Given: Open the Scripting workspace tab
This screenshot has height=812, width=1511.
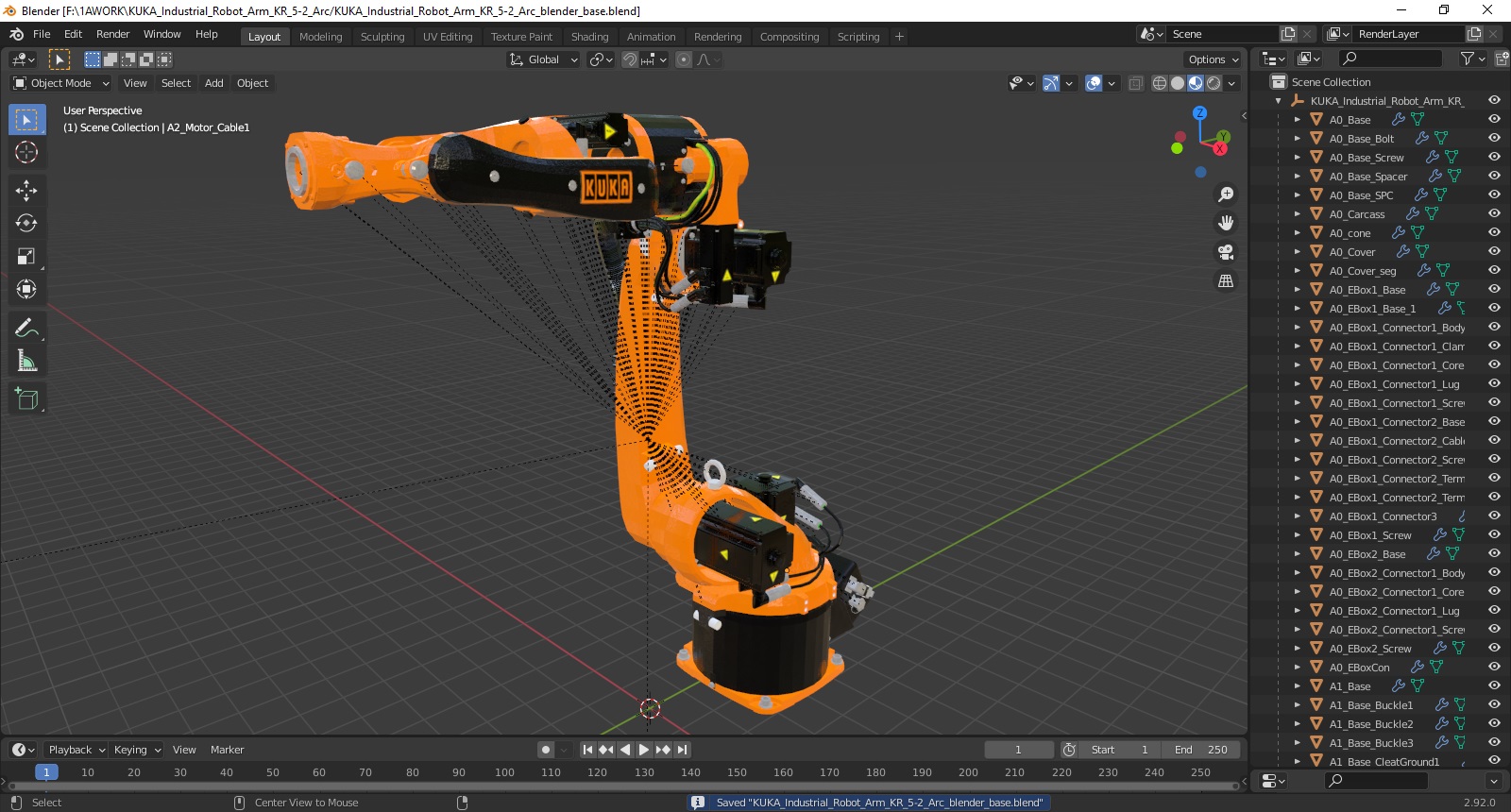Looking at the screenshot, I should [857, 37].
